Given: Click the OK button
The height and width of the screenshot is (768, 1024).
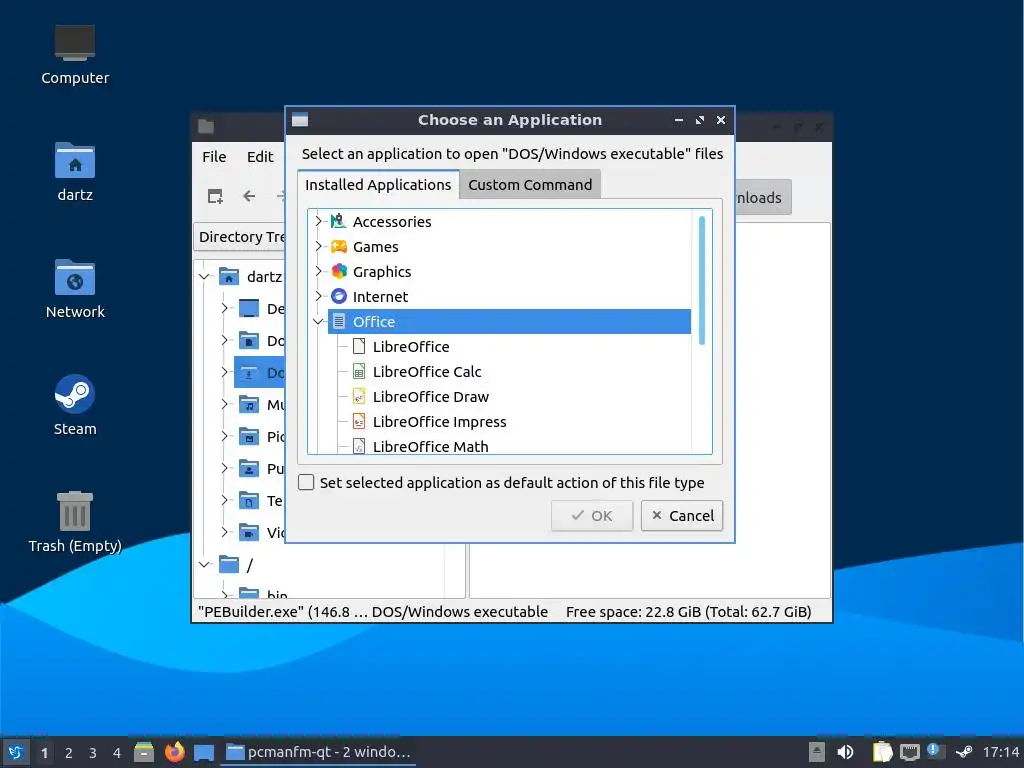Looking at the screenshot, I should click(x=592, y=515).
